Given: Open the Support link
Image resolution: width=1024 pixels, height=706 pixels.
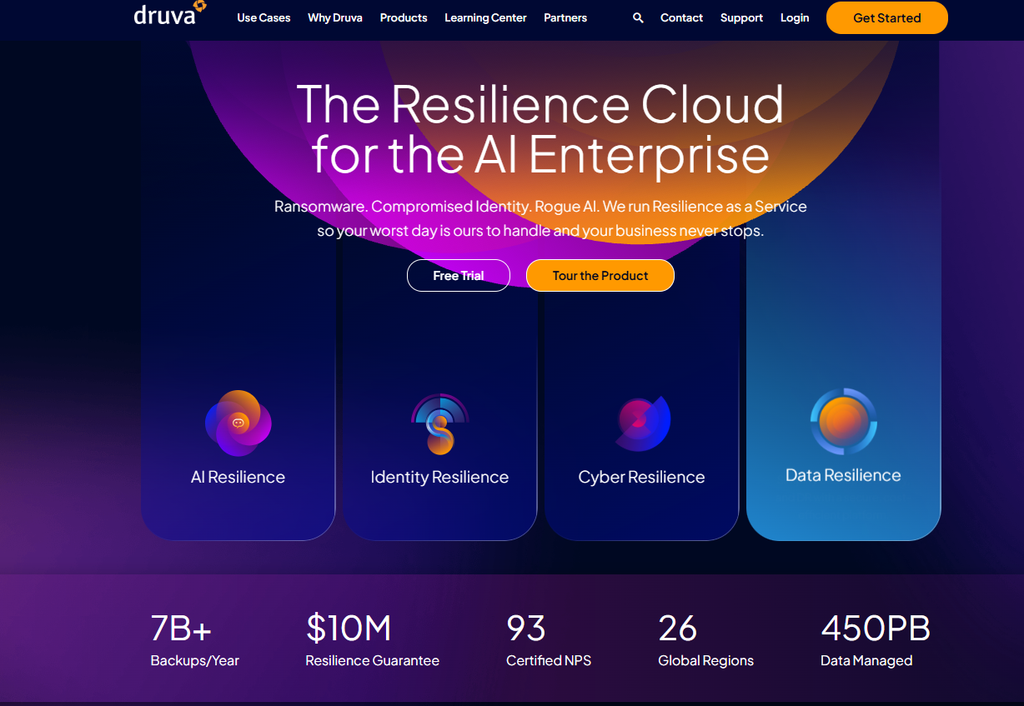Looking at the screenshot, I should pos(741,18).
